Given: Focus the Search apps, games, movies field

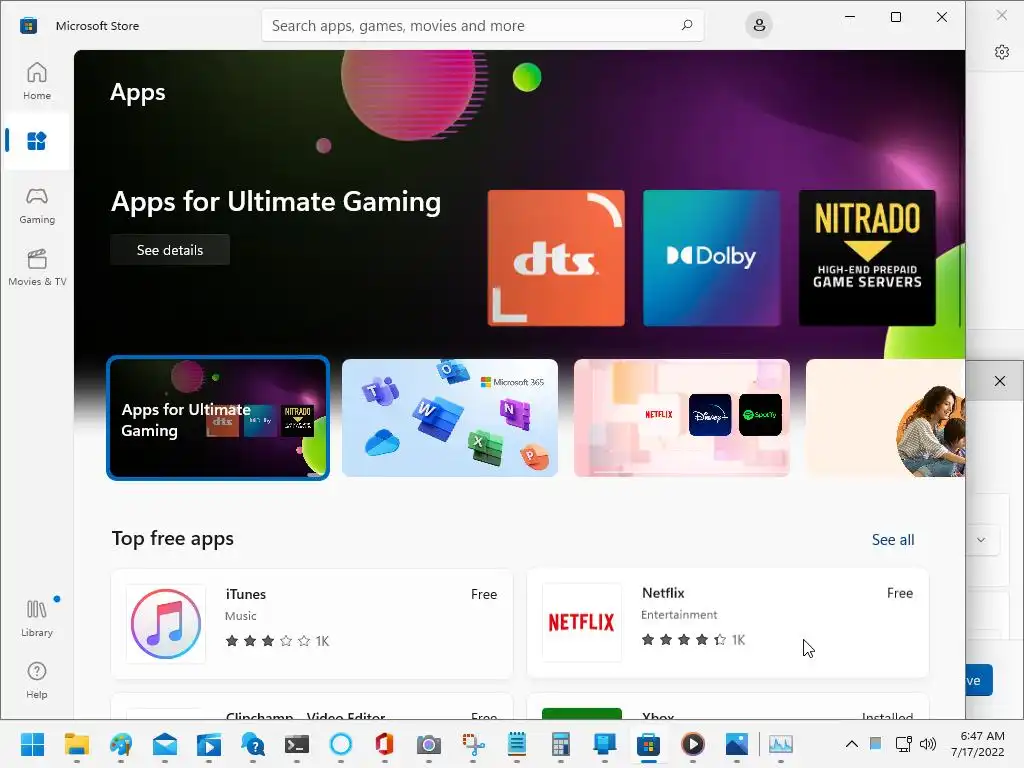Looking at the screenshot, I should click(x=483, y=25).
